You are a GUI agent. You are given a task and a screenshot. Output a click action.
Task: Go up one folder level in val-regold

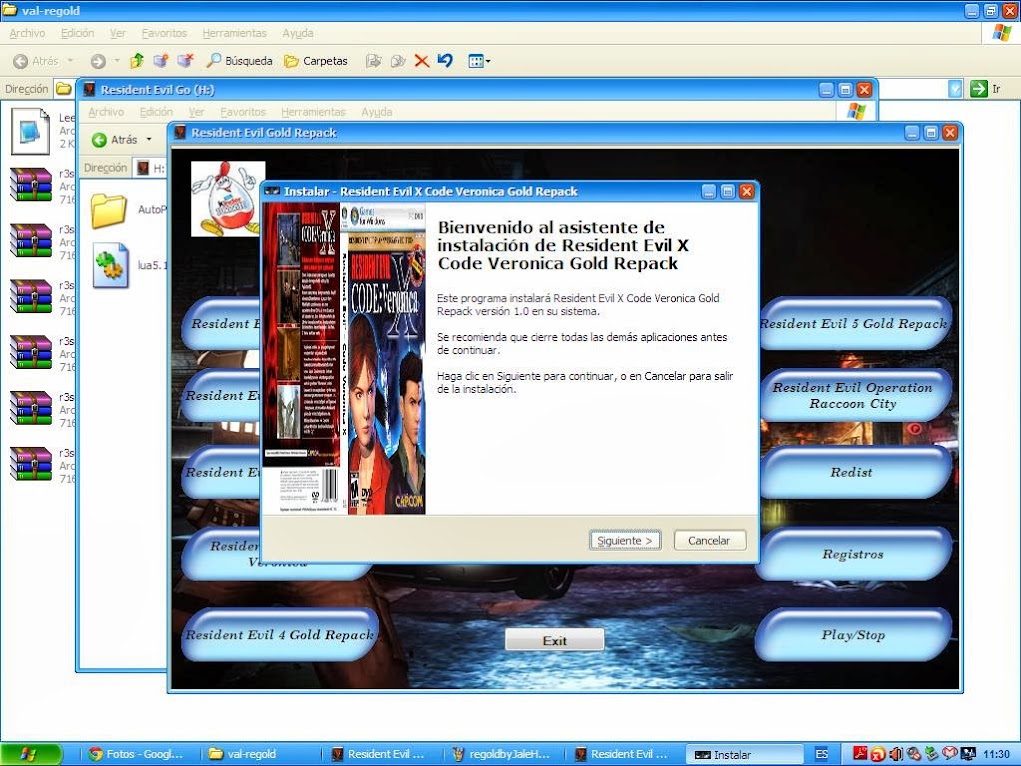coord(137,61)
